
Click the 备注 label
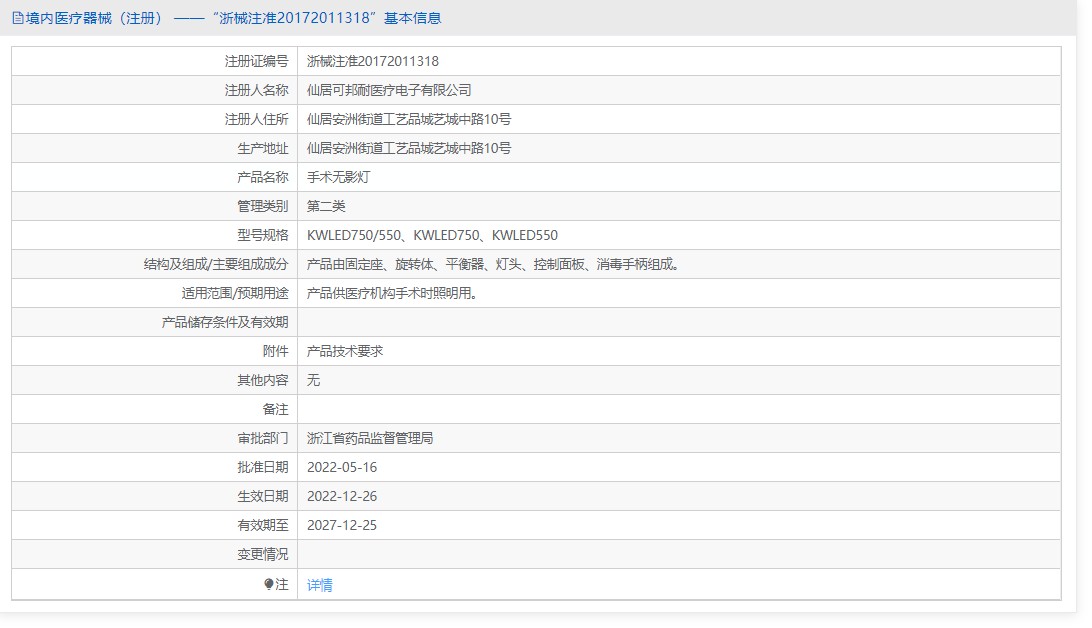point(275,409)
